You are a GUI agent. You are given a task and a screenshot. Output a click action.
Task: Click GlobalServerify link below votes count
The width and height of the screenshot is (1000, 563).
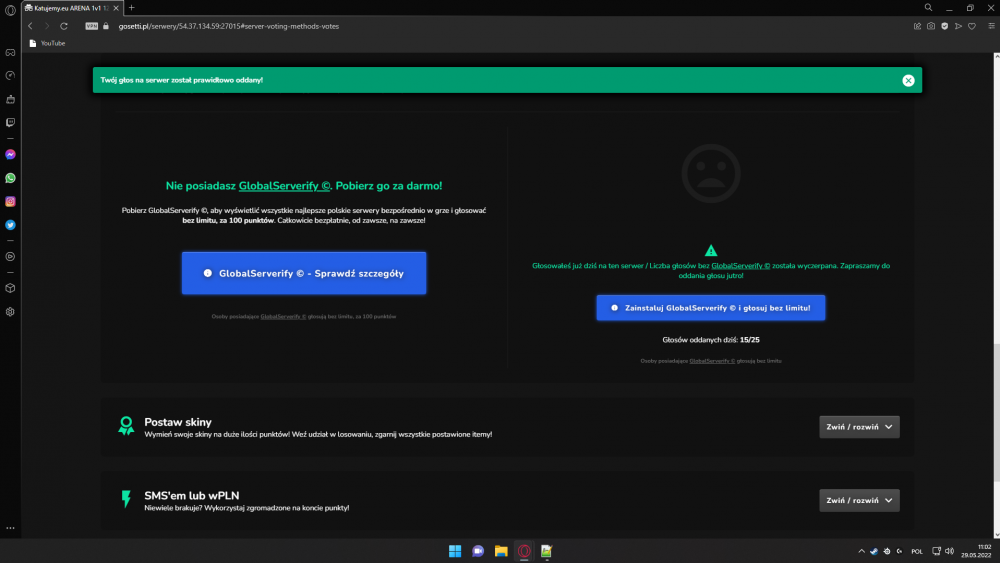point(712,361)
